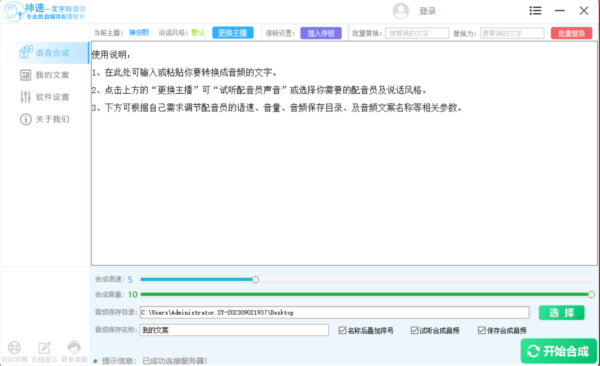Click the green 选择 button
The image size is (600, 366).
[x=561, y=313]
